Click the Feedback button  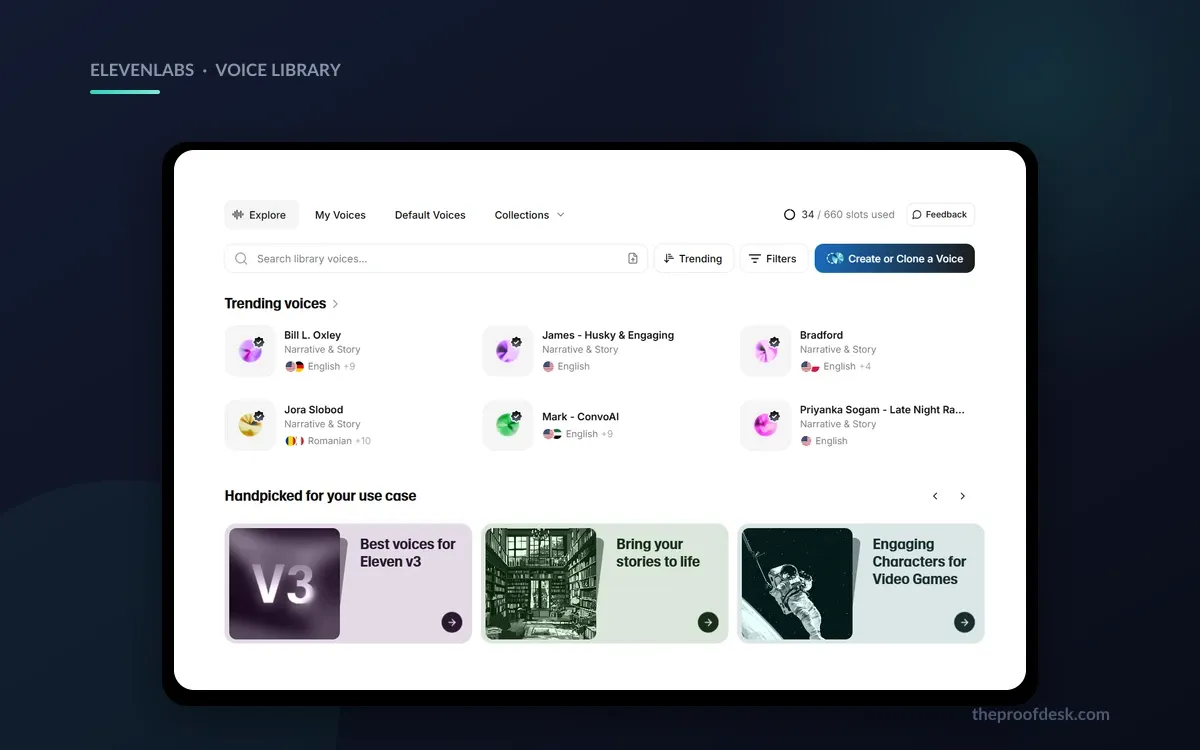940,215
